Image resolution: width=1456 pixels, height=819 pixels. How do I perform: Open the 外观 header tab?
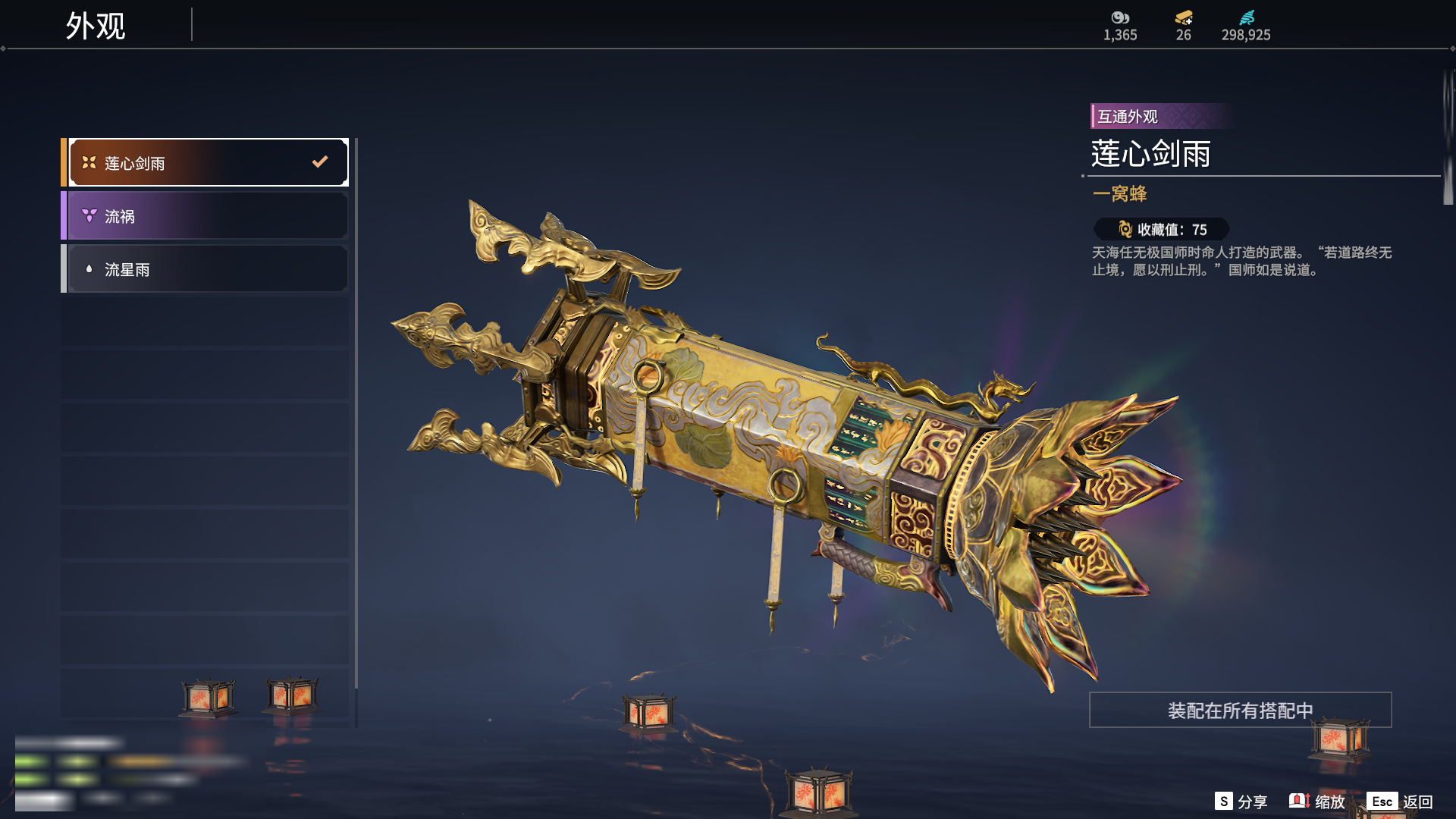click(x=96, y=26)
